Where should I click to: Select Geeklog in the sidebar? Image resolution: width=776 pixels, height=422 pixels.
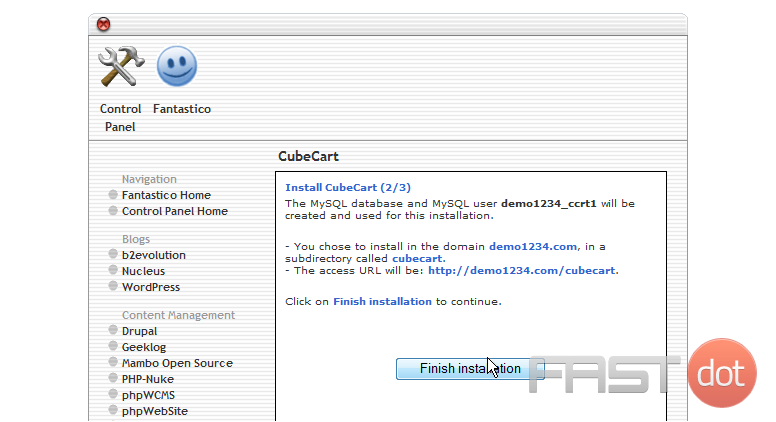point(144,347)
